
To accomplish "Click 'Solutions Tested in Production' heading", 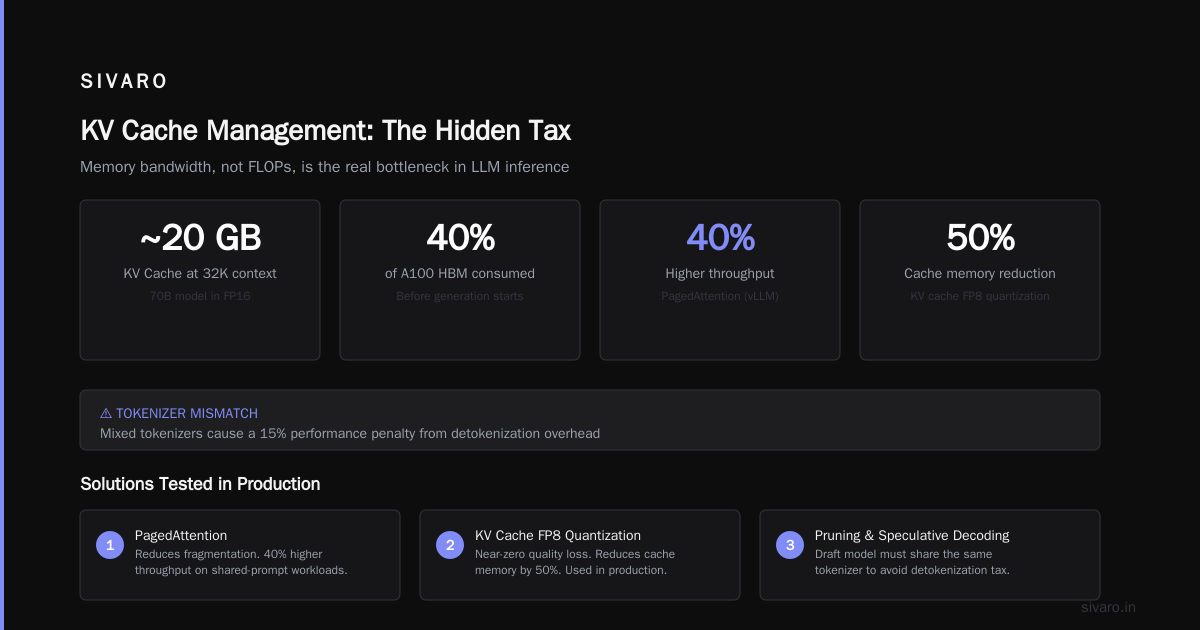I will tap(200, 484).
